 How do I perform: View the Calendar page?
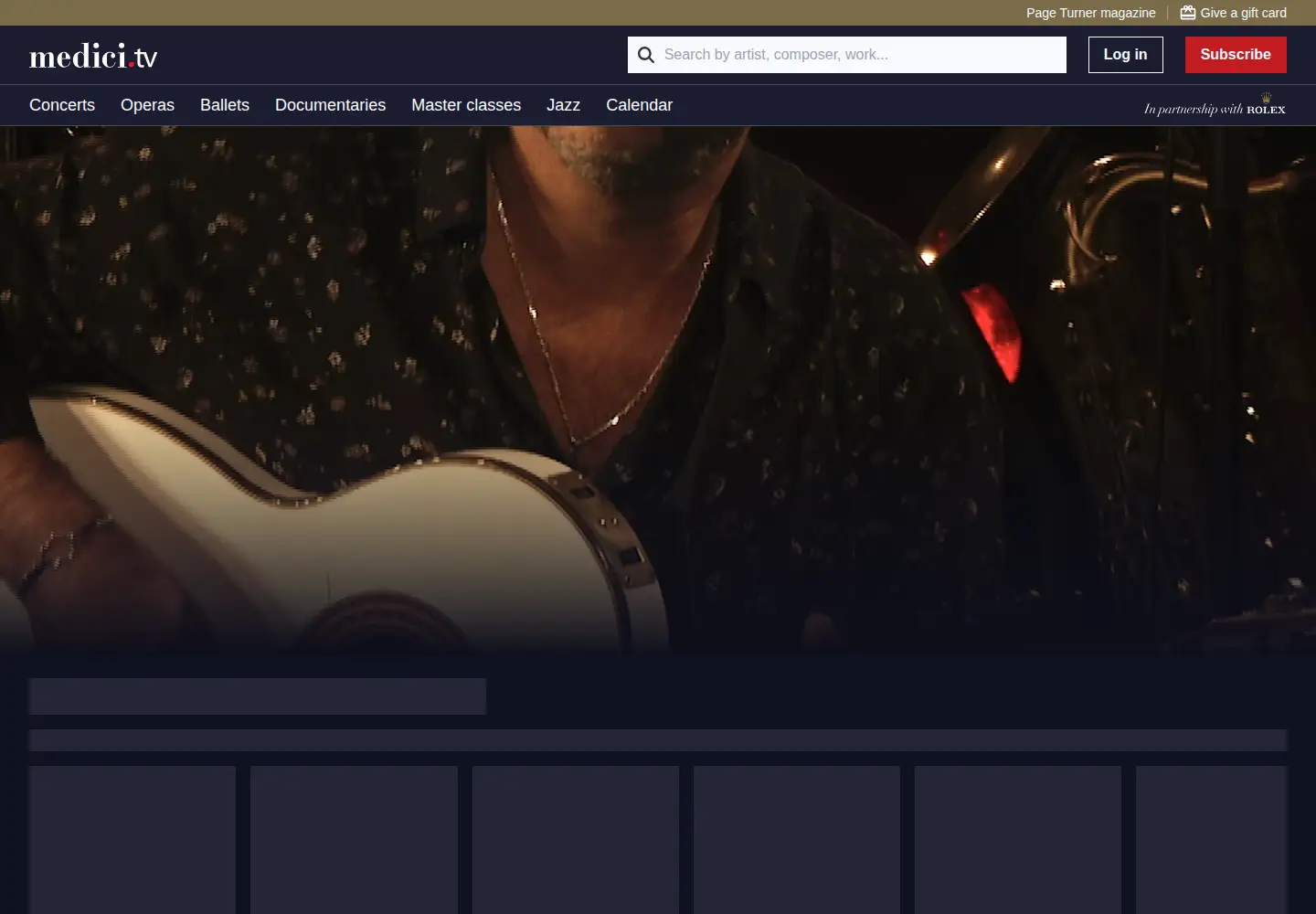click(x=639, y=105)
